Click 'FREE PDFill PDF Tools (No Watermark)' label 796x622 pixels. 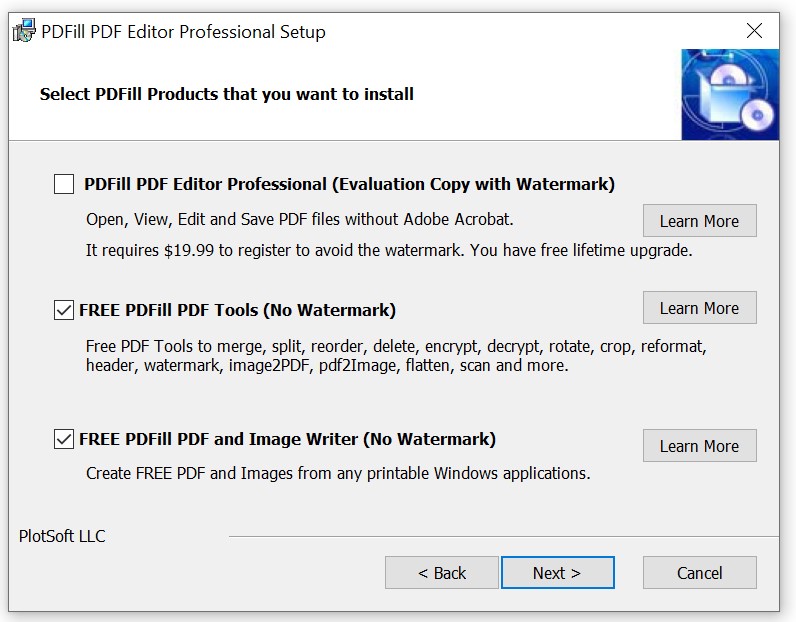238,310
